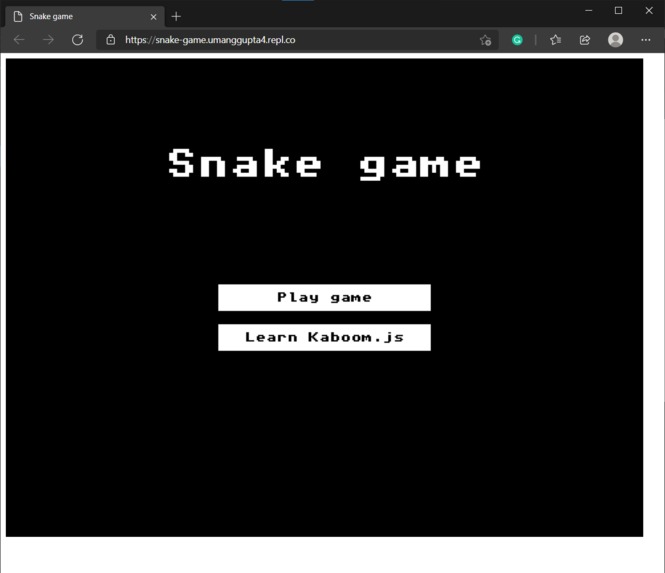Add page to favorites with star-plus icon
The height and width of the screenshot is (573, 665).
[x=485, y=40]
